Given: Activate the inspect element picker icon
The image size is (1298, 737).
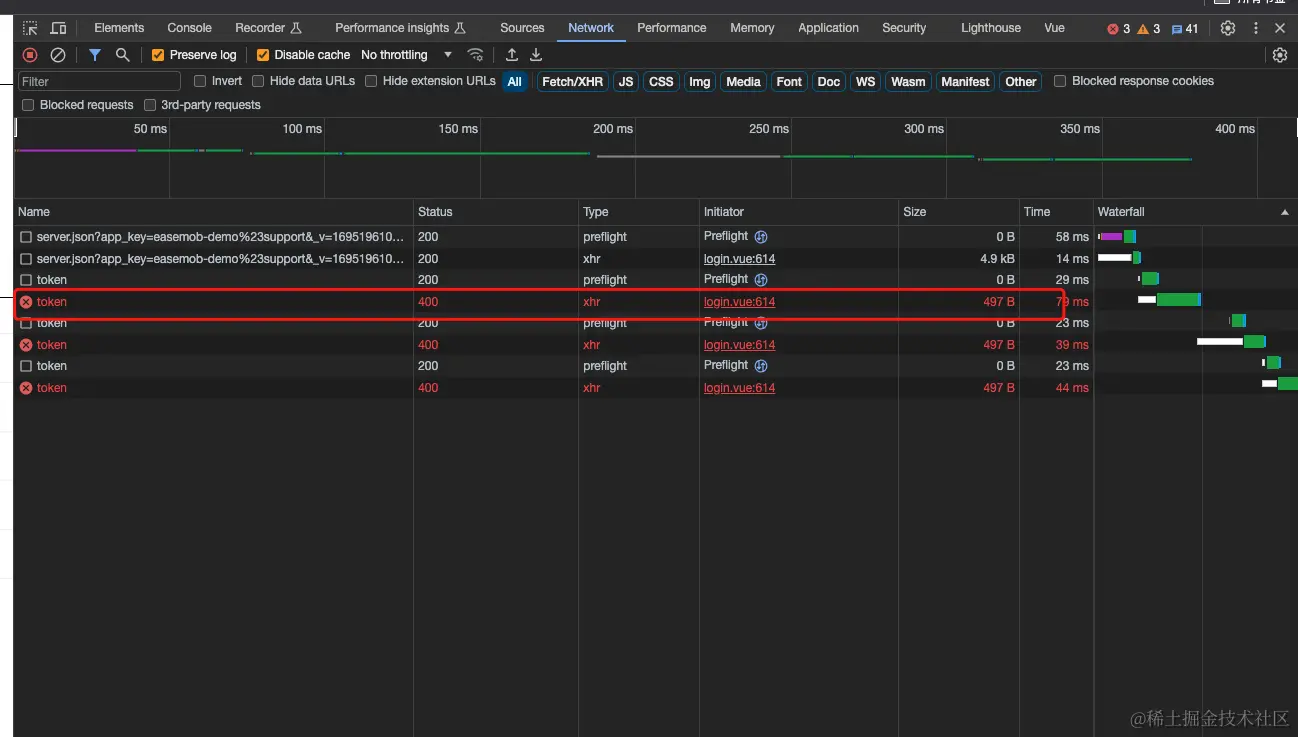Looking at the screenshot, I should coord(30,28).
